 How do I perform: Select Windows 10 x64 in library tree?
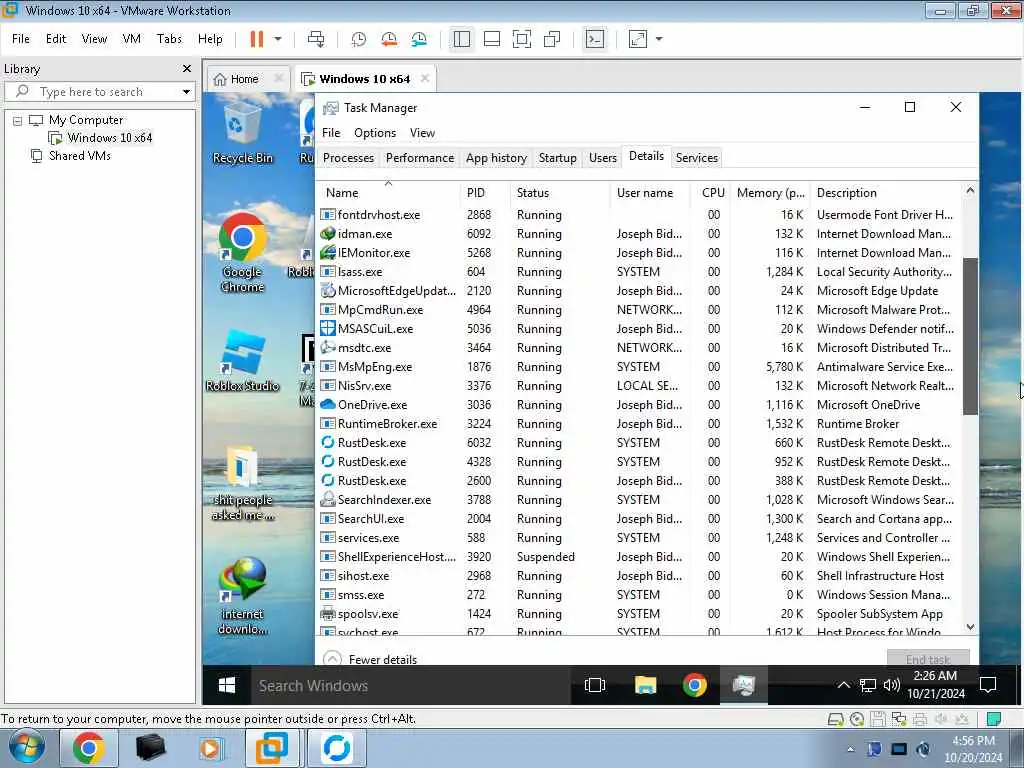[109, 138]
